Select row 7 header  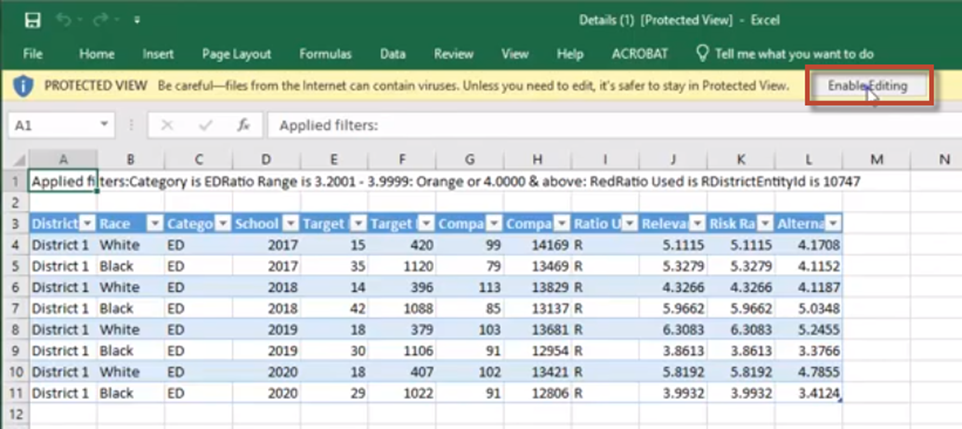click(15, 308)
